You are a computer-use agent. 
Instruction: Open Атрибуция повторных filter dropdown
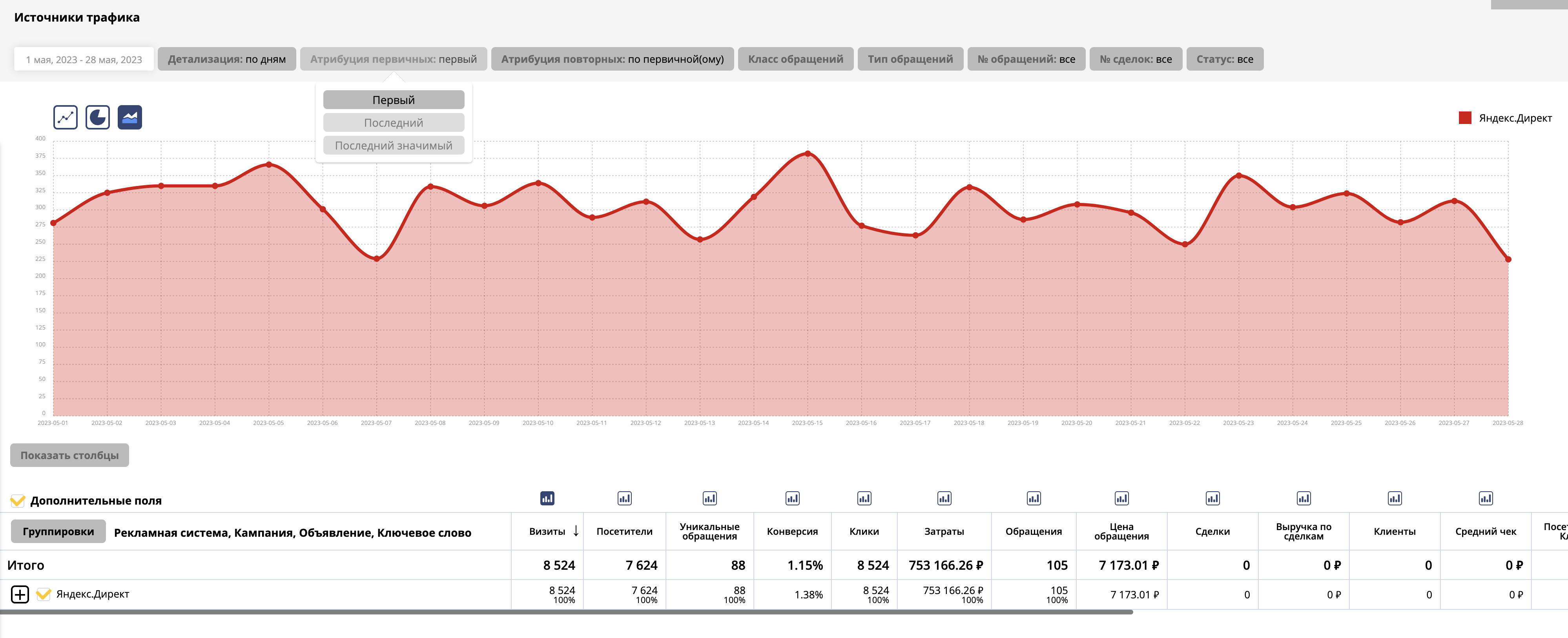[x=612, y=59]
